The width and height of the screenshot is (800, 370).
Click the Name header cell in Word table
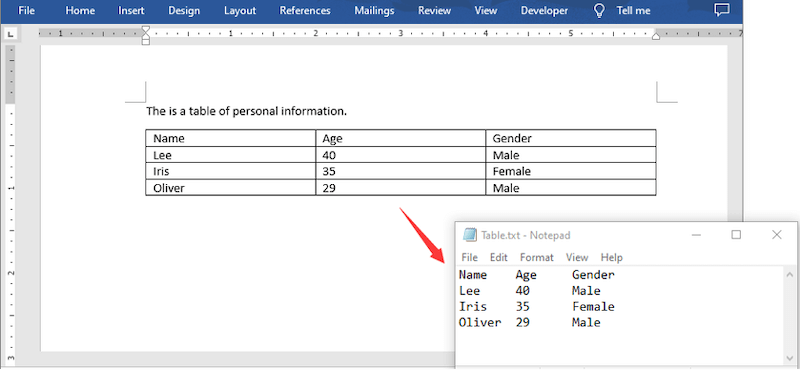(231, 138)
